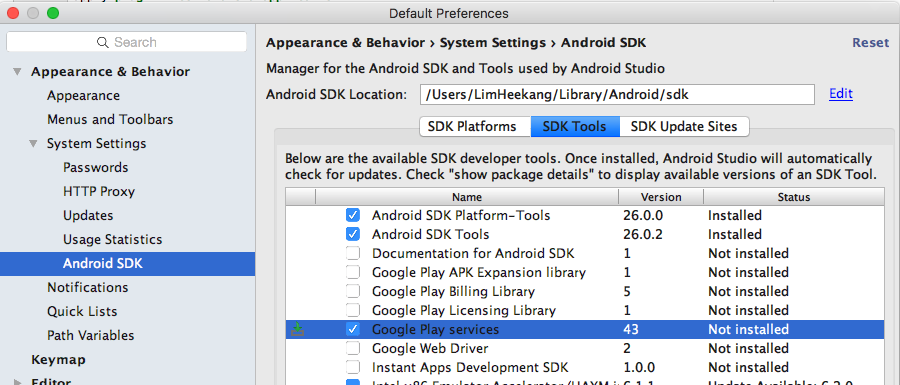
Task: Check Google Play Licensing Library
Action: click(353, 310)
